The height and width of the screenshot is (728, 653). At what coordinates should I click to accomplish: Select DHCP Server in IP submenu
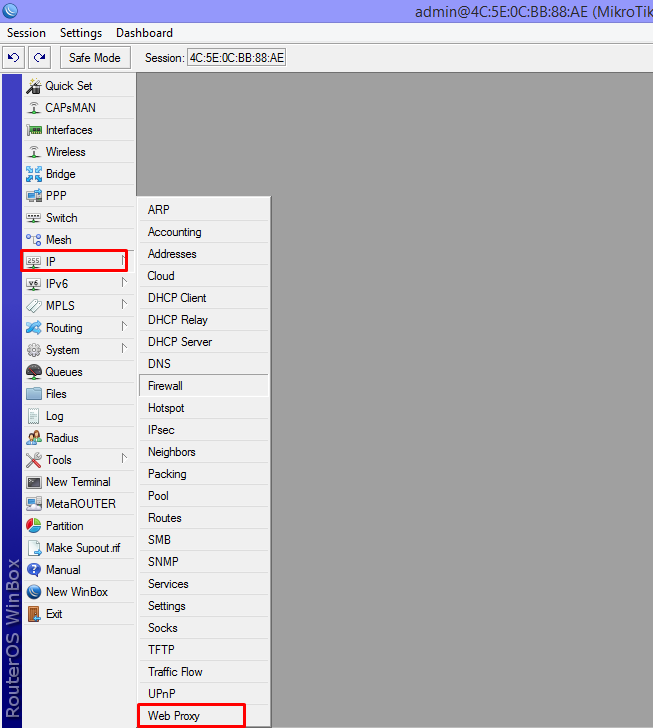tap(204, 342)
